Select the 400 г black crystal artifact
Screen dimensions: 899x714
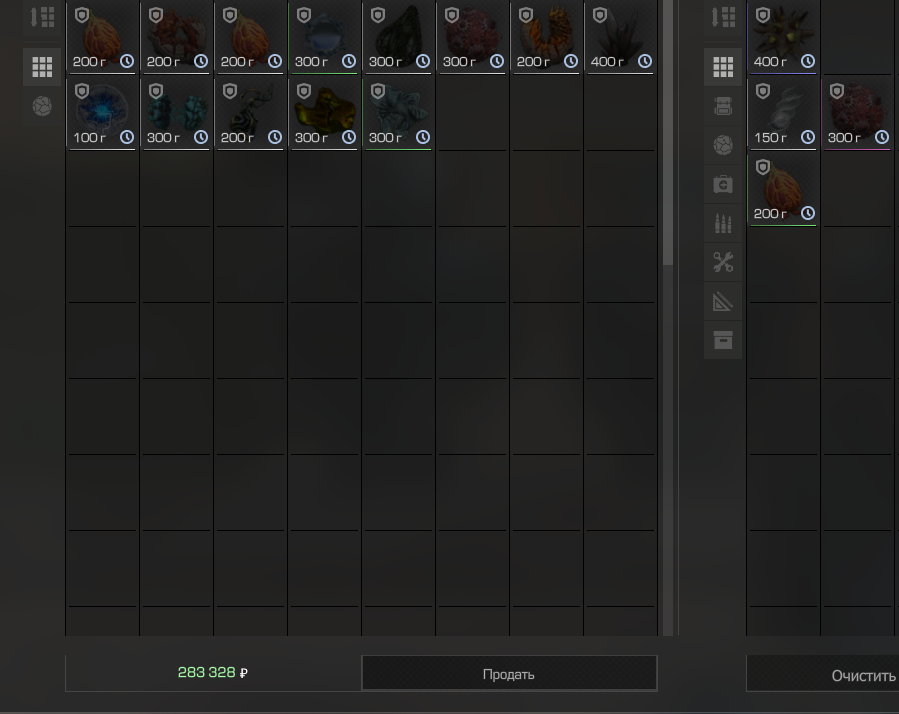[x=620, y=37]
